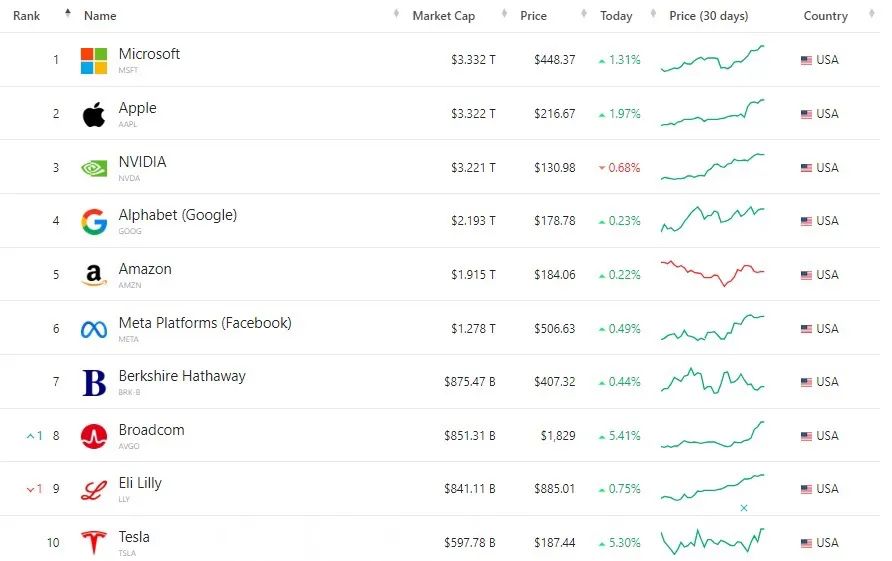Sort by Price using its sort arrows

click(x=584, y=14)
